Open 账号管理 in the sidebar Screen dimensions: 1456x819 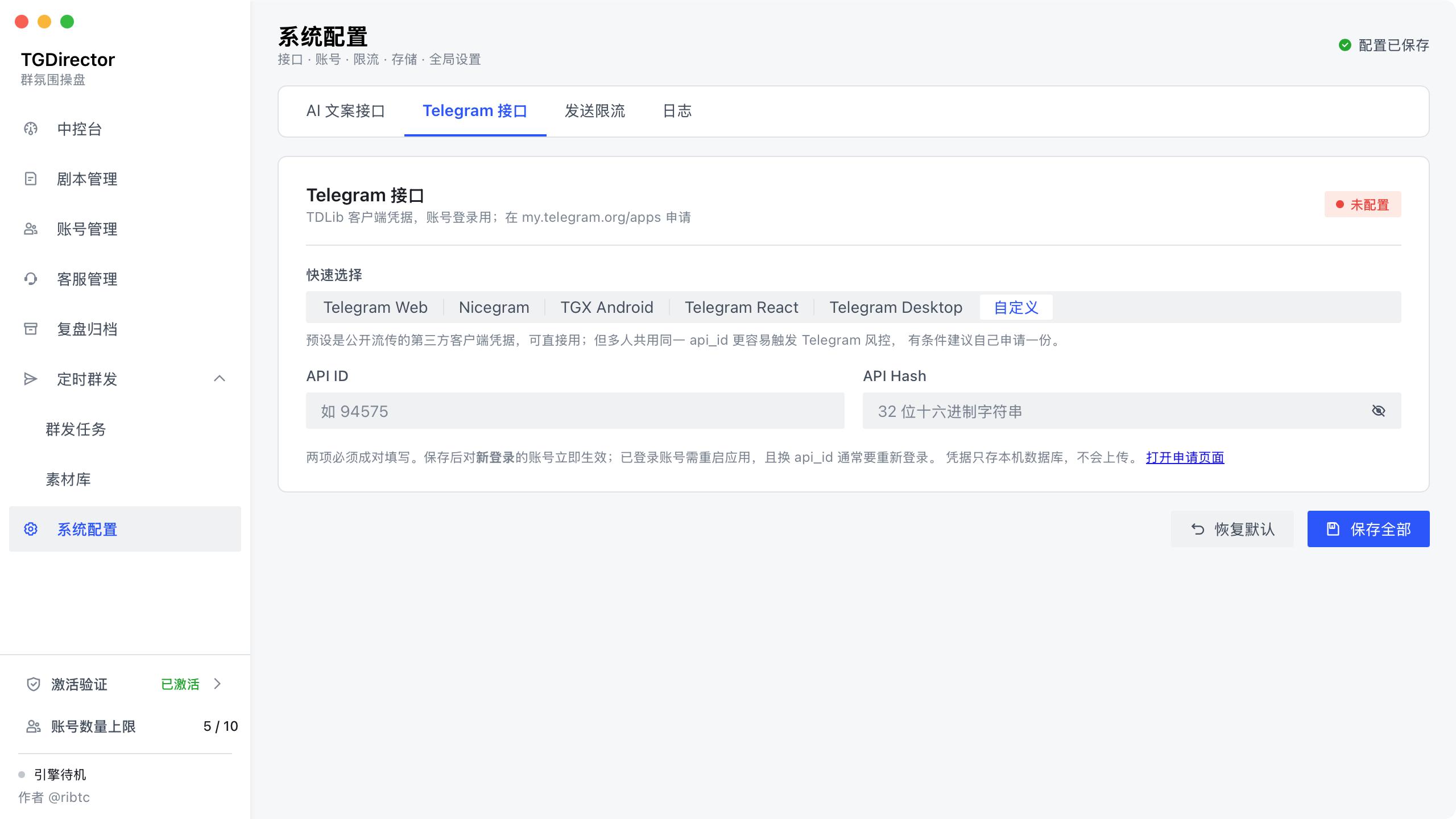[125, 229]
